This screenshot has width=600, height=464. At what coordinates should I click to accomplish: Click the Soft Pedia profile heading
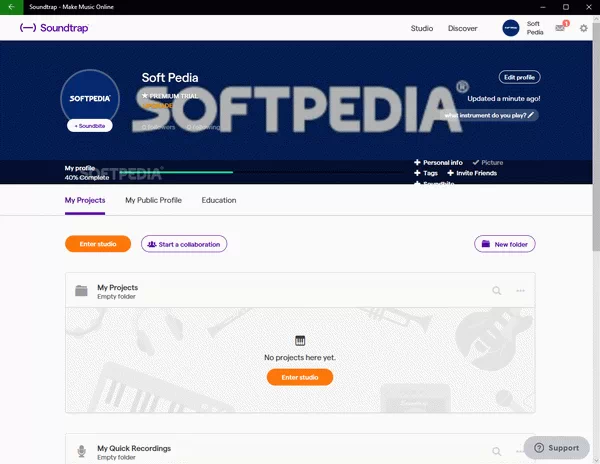point(170,78)
